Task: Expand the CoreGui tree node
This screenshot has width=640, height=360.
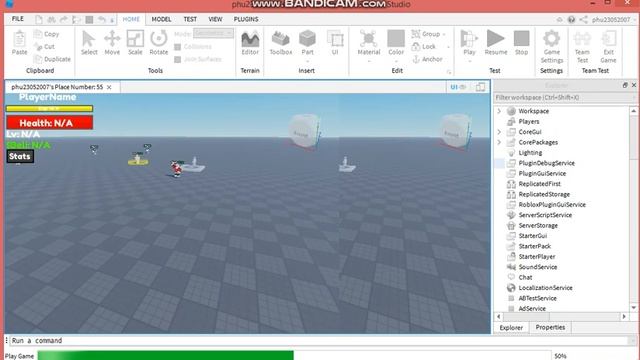Action: pos(499,132)
